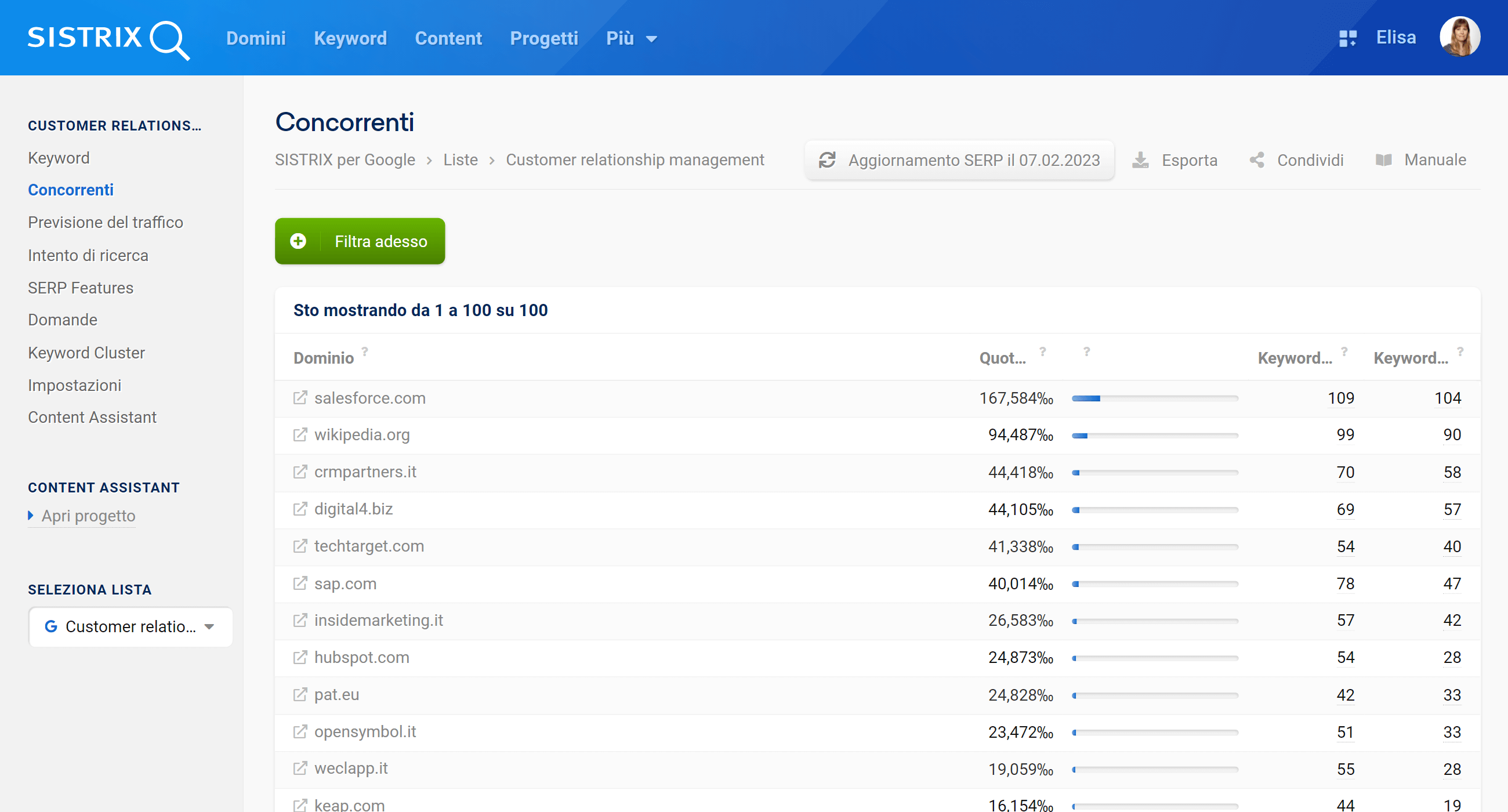This screenshot has height=812, width=1508.
Task: Open the Domini top menu
Action: coord(256,39)
